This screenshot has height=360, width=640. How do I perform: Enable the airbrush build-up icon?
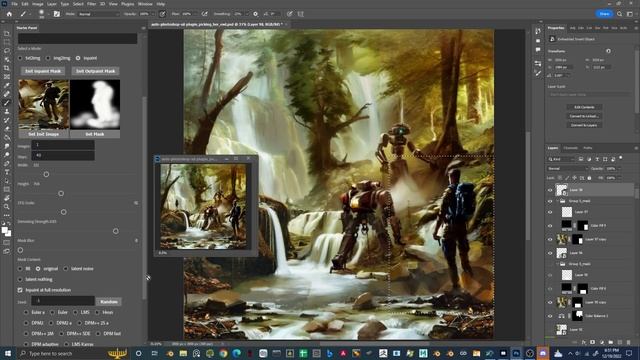[x=204, y=14]
